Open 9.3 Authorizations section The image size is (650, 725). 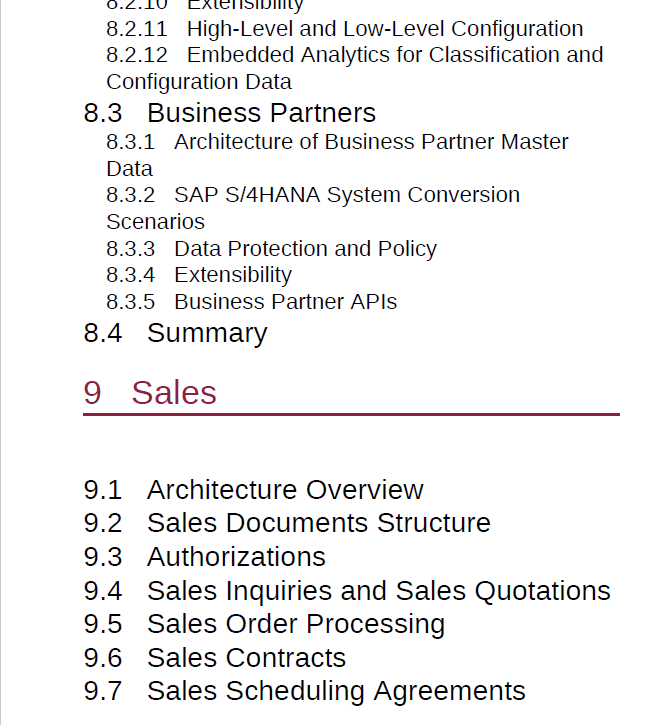point(204,557)
